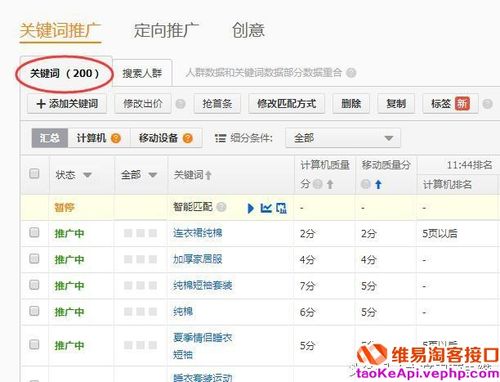This screenshot has height=382, width=500.
Task: Open keyword link 加厚家居服
Action: tap(198, 259)
